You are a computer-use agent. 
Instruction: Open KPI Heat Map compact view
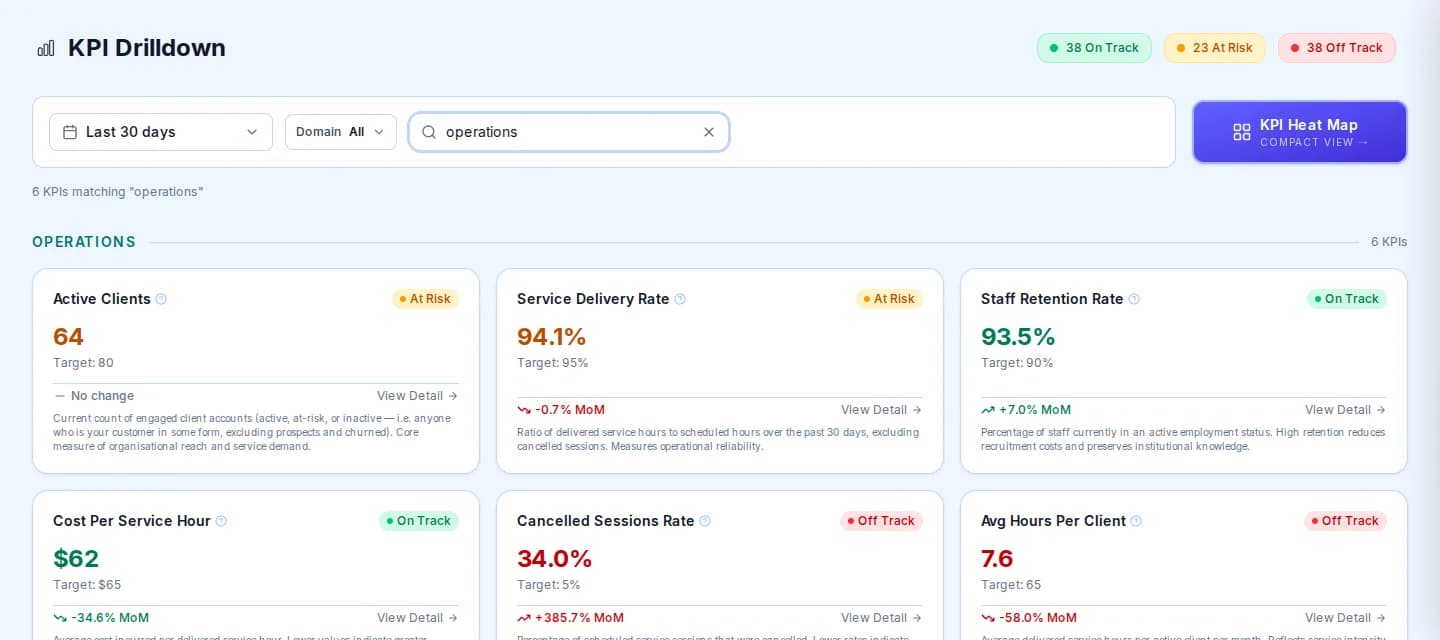pos(1300,132)
